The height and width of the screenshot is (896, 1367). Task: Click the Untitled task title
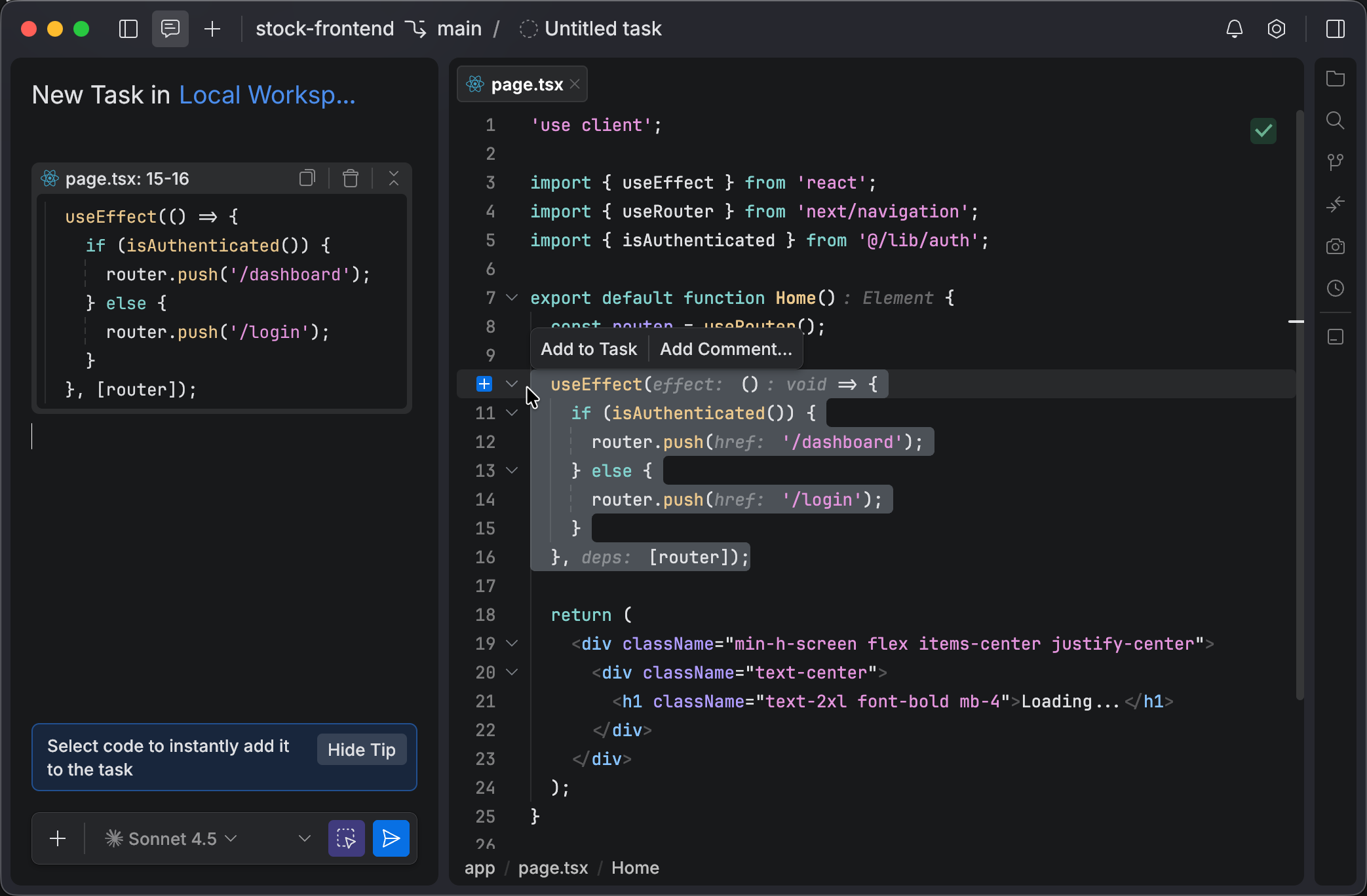tap(603, 29)
